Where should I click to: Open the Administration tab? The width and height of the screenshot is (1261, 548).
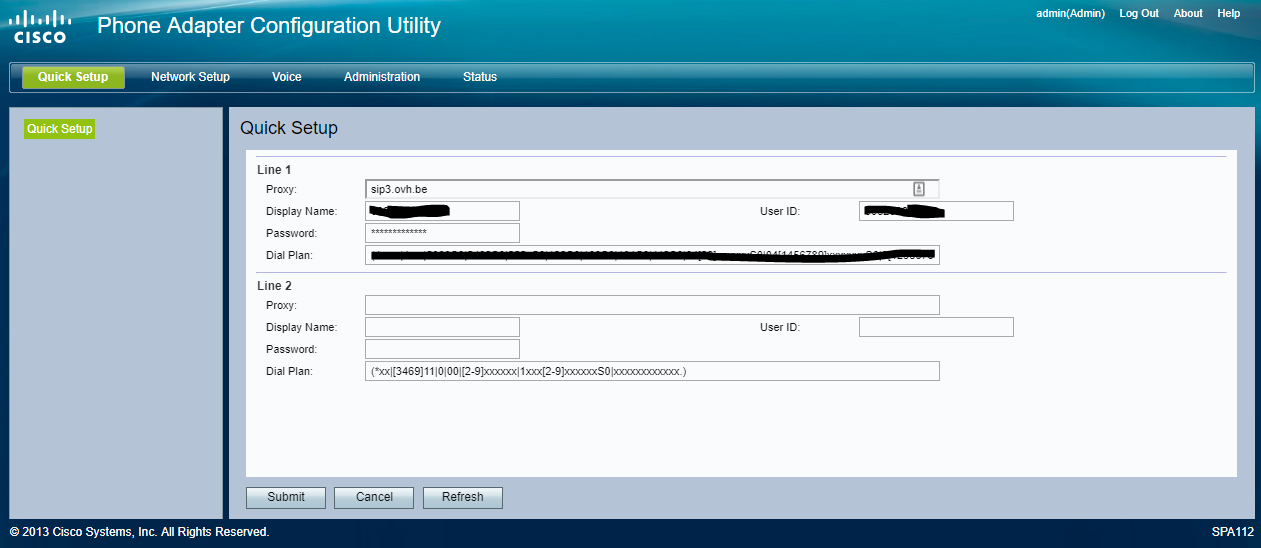click(382, 77)
